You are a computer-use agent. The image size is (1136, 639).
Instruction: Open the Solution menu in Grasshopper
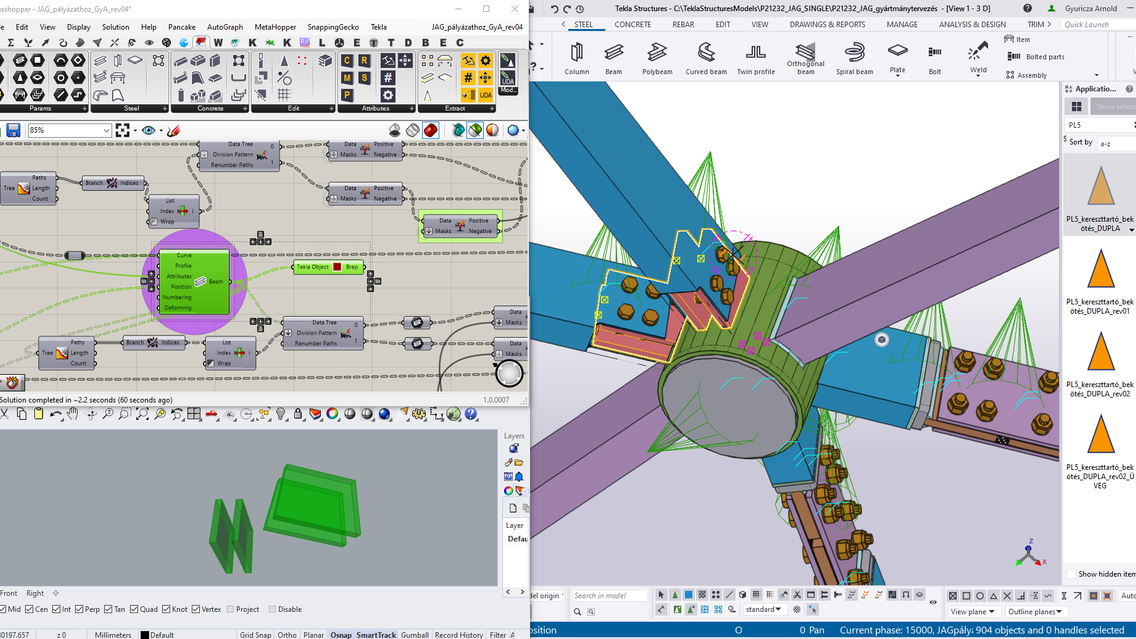[115, 27]
